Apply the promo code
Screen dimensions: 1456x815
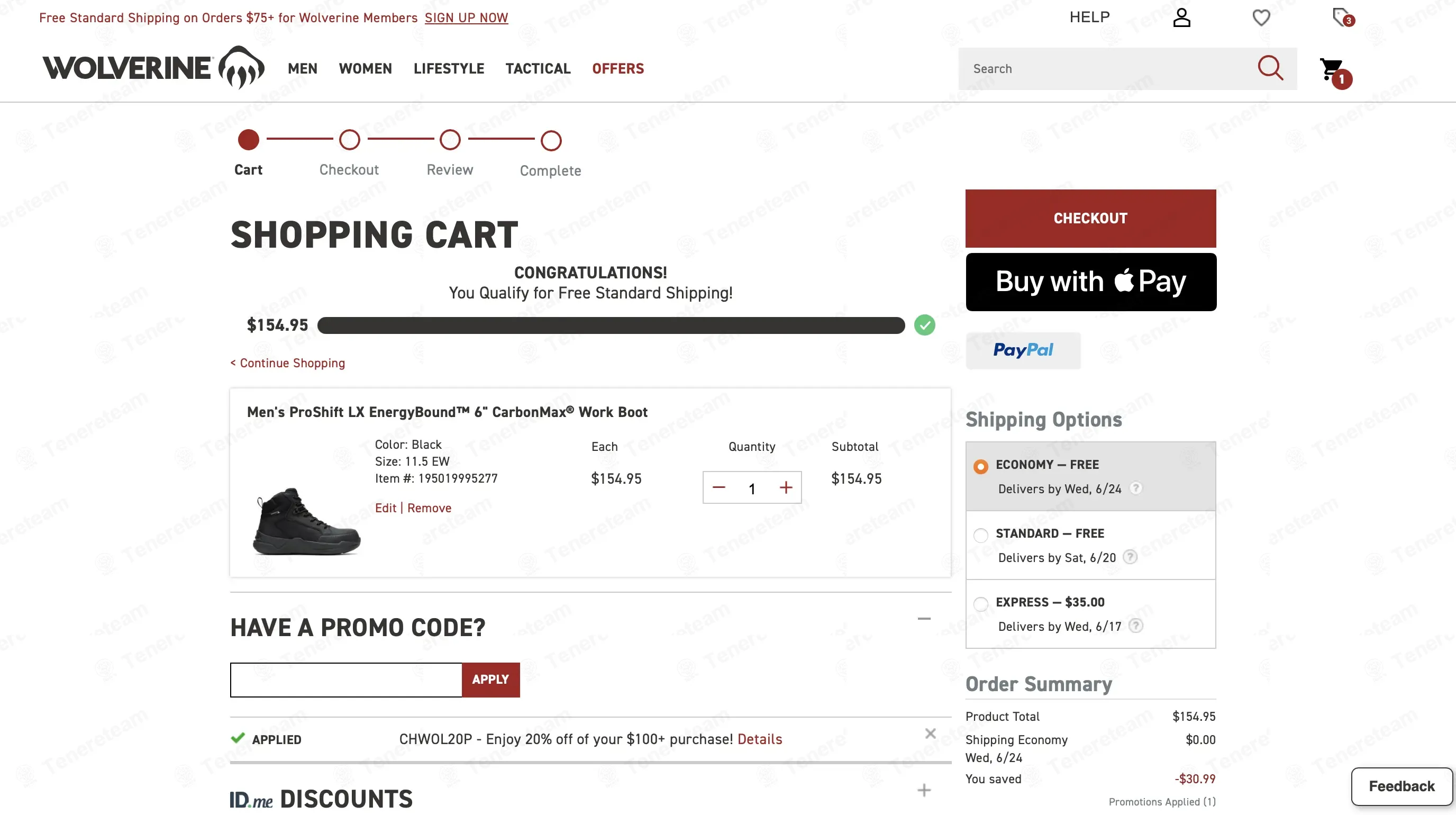[490, 680]
